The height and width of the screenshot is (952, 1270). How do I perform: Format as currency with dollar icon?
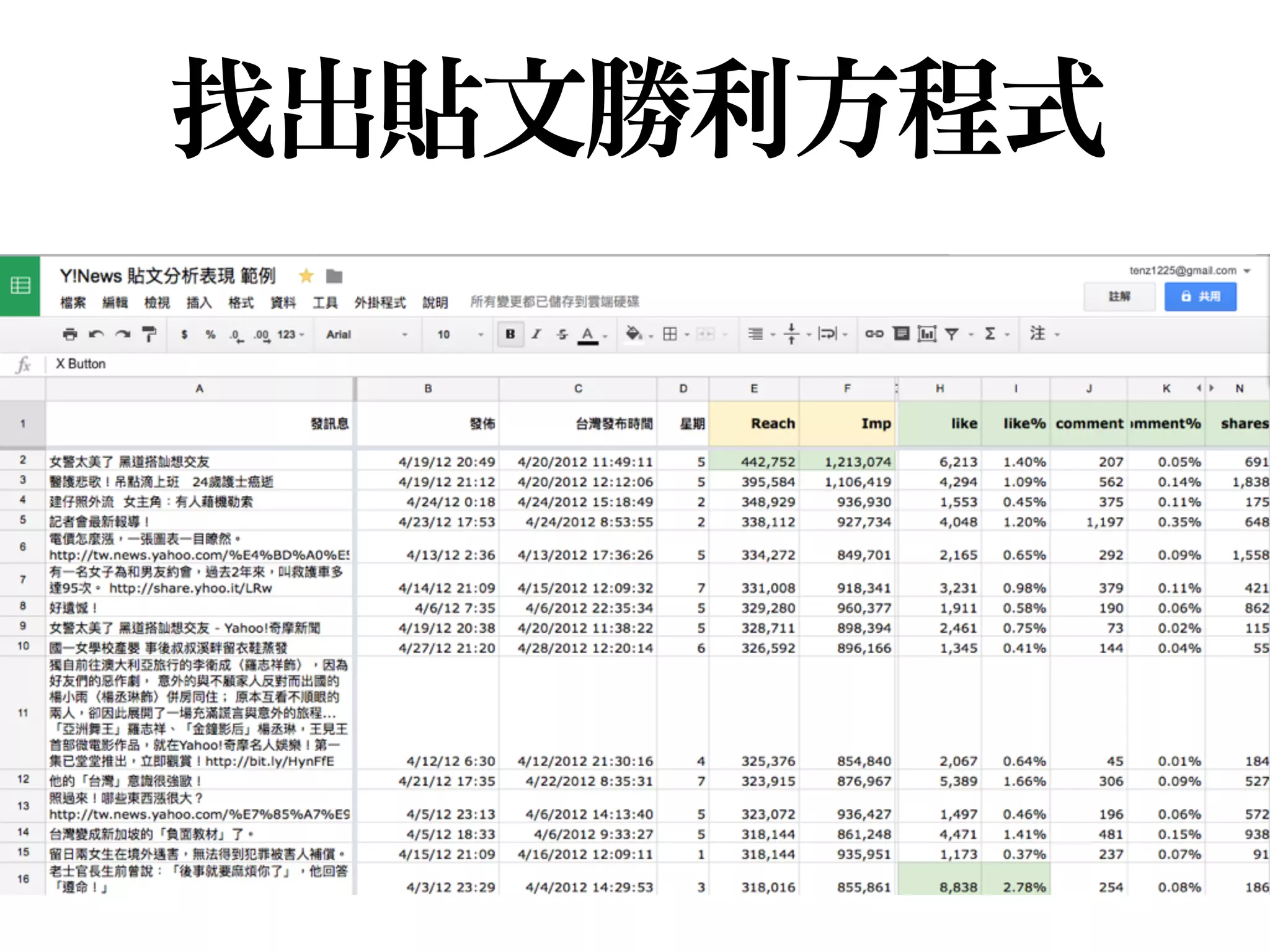pyautogui.click(x=184, y=334)
